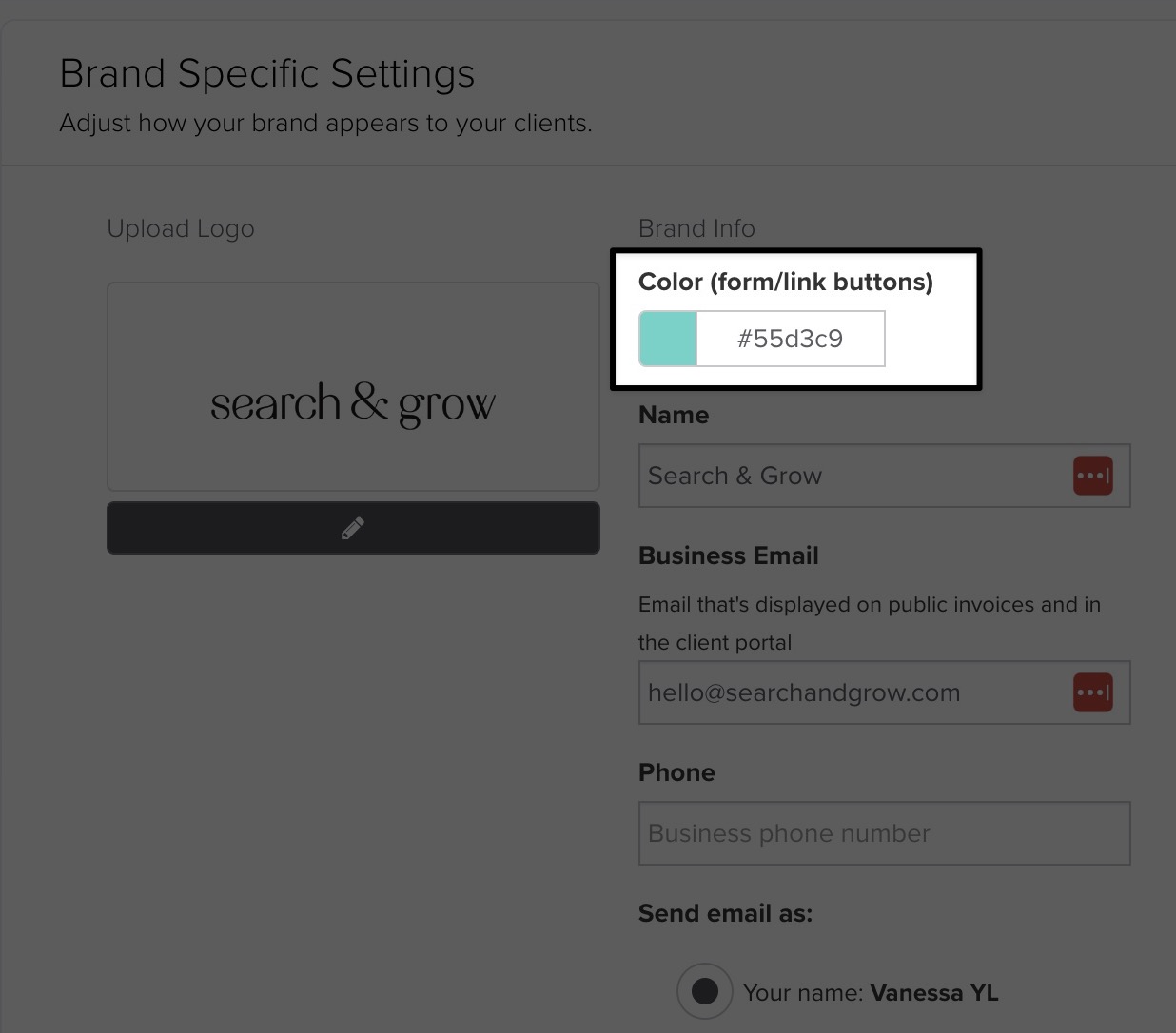
Task: Focus the Name field containing Search & Grow
Action: click(x=884, y=476)
